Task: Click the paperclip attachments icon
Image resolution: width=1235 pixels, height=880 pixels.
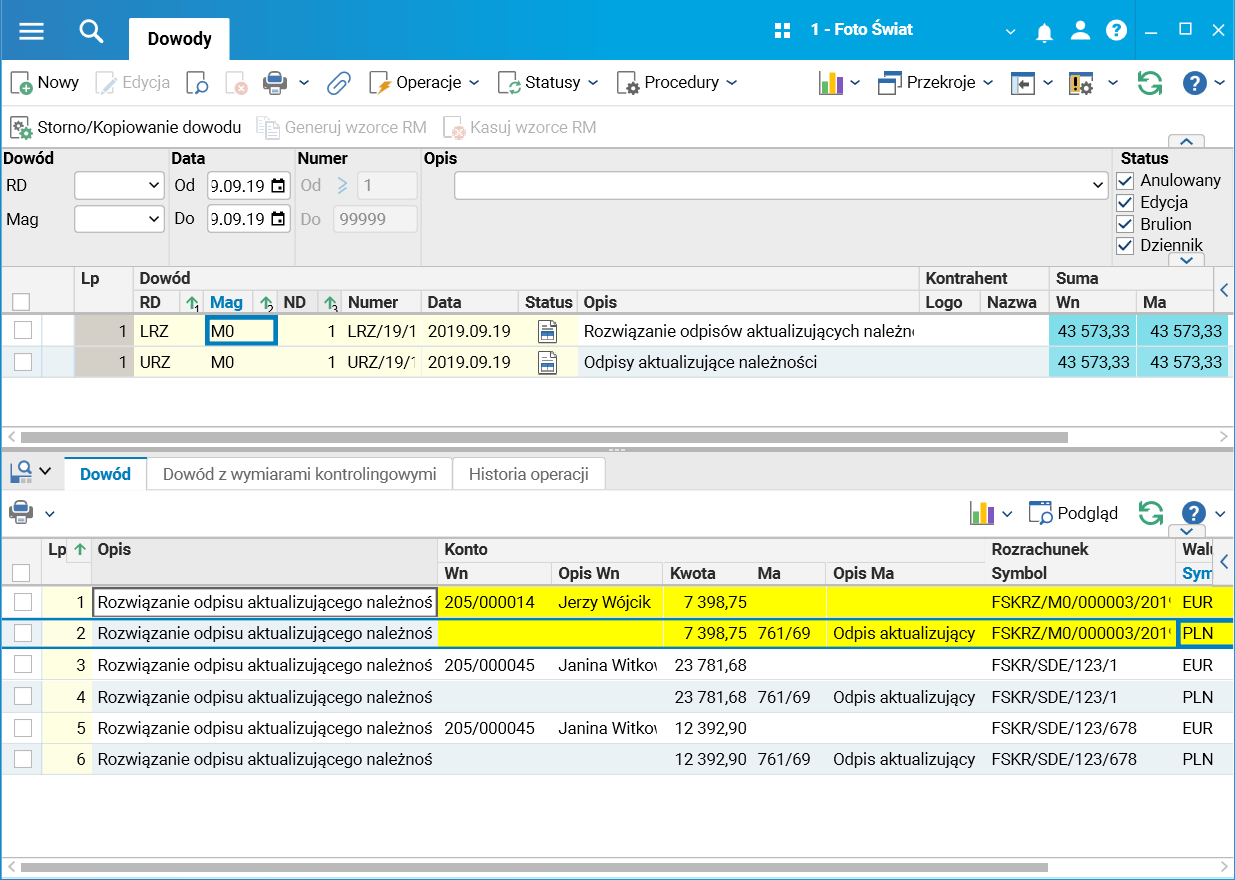Action: click(339, 83)
